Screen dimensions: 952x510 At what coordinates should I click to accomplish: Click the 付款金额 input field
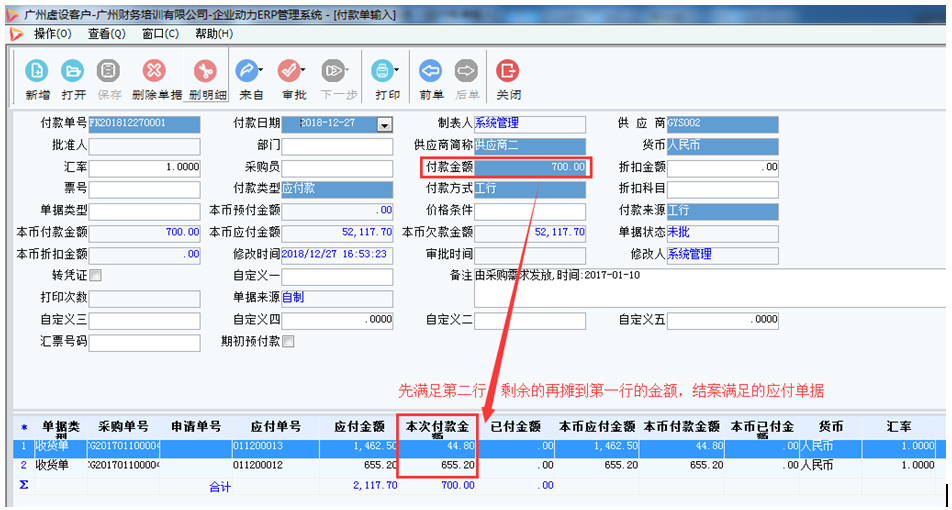530,167
